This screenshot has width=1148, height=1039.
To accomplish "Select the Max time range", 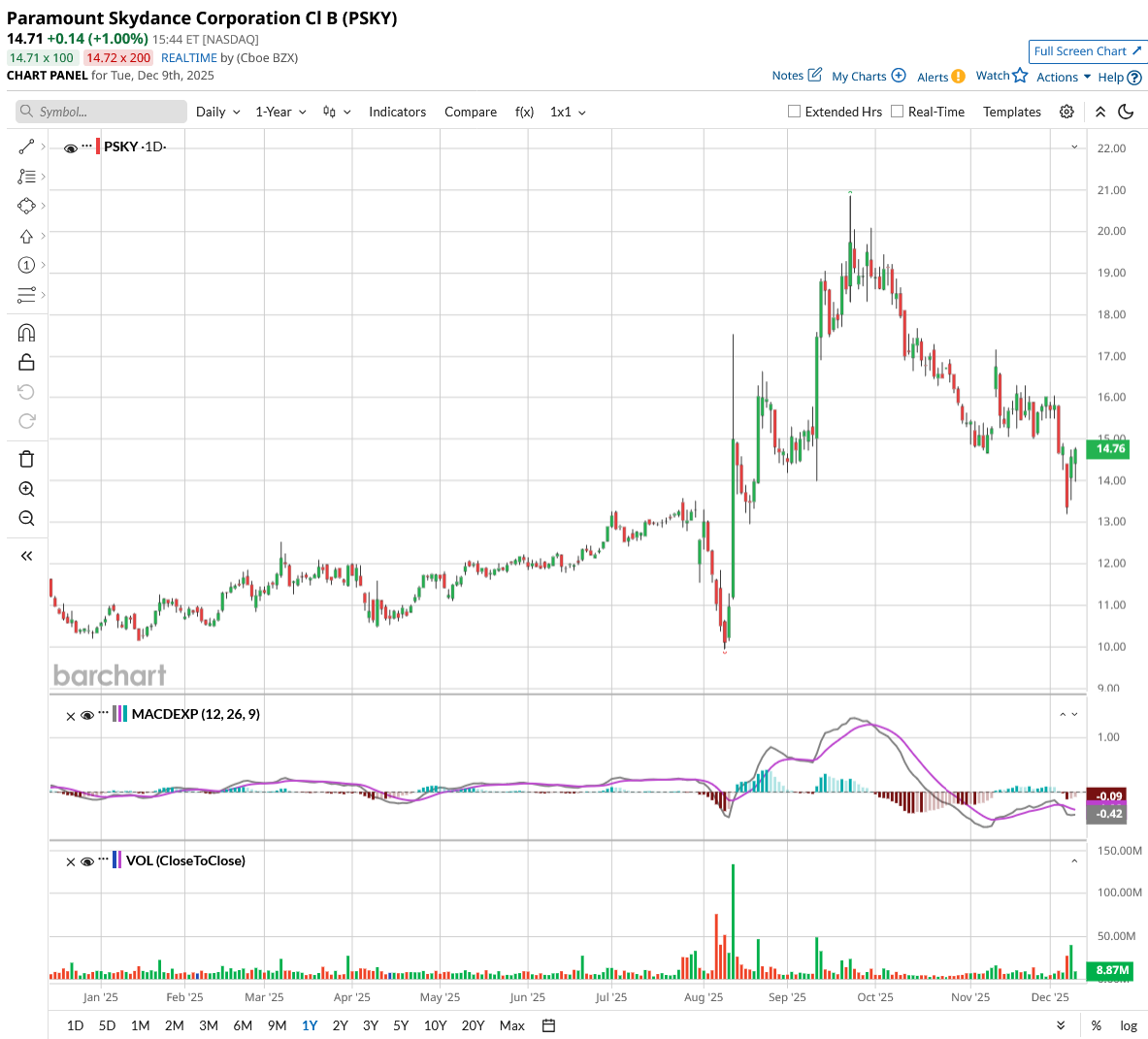I will (x=511, y=1025).
